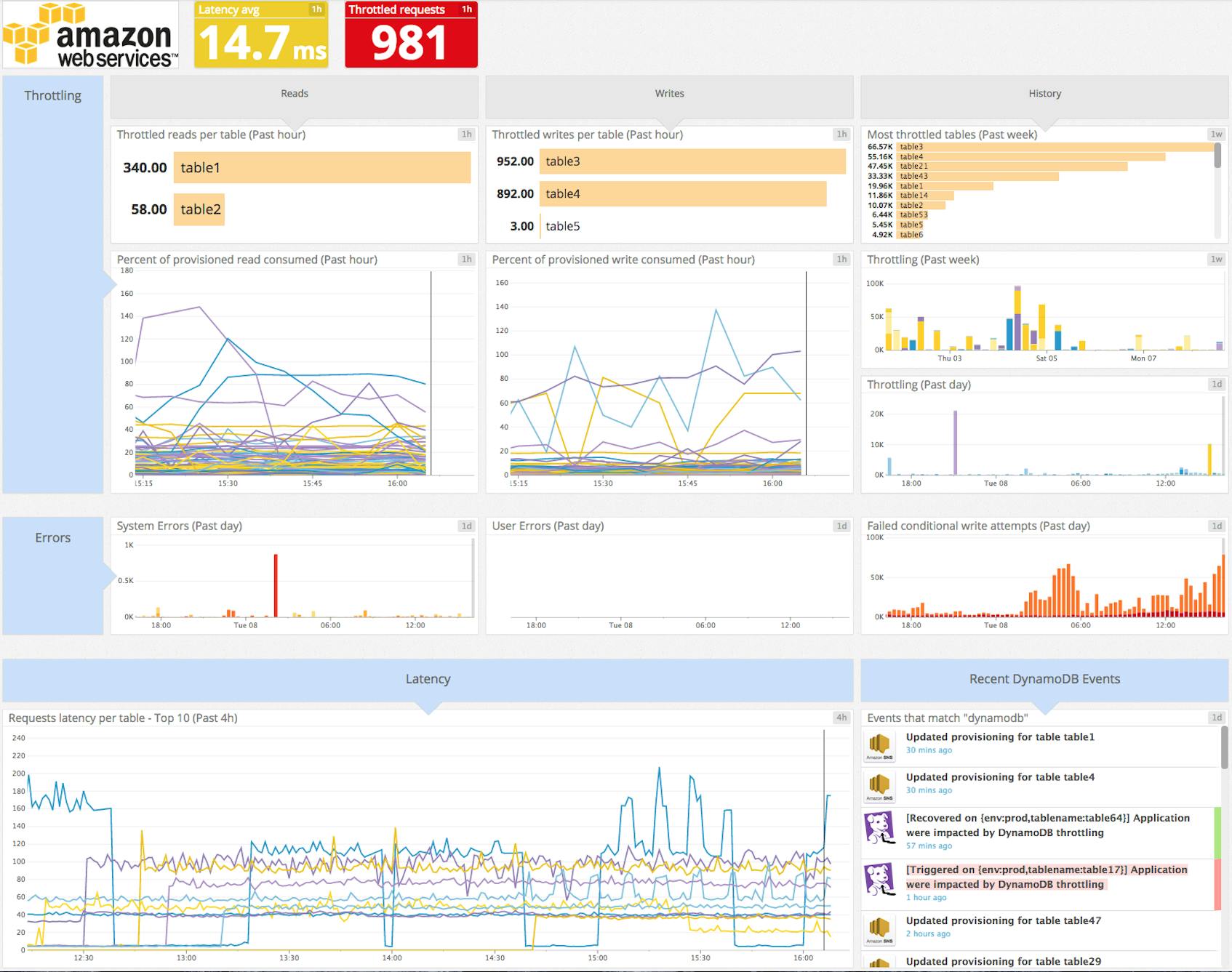The height and width of the screenshot is (972, 1232).
Task: Switch to the Reads tab
Action: click(x=294, y=93)
